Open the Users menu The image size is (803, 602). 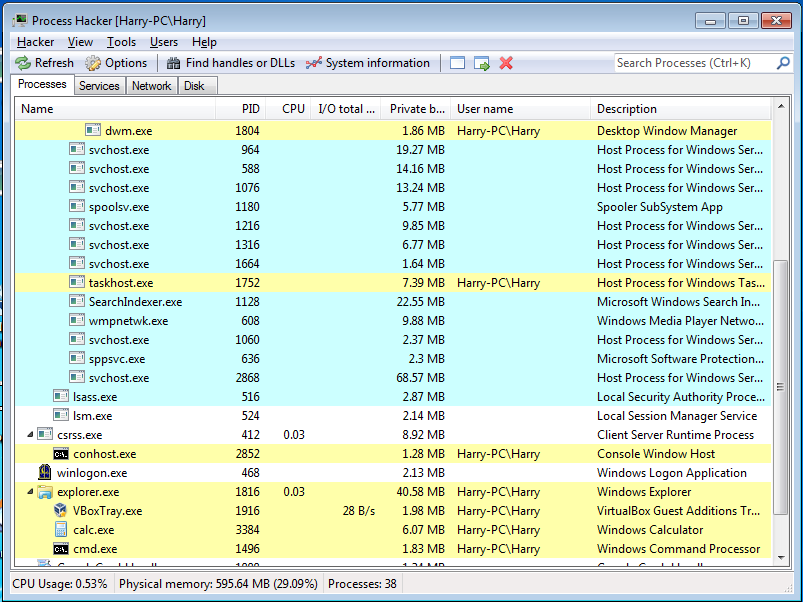coord(164,42)
